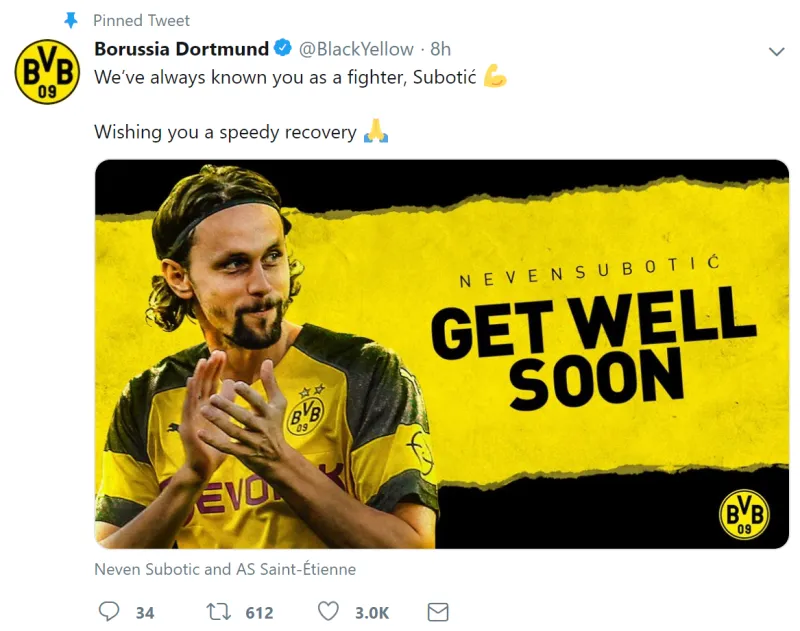Viewport: 800px width, 631px height.
Task: Open the 8h timestamp permalink
Action: click(x=441, y=49)
